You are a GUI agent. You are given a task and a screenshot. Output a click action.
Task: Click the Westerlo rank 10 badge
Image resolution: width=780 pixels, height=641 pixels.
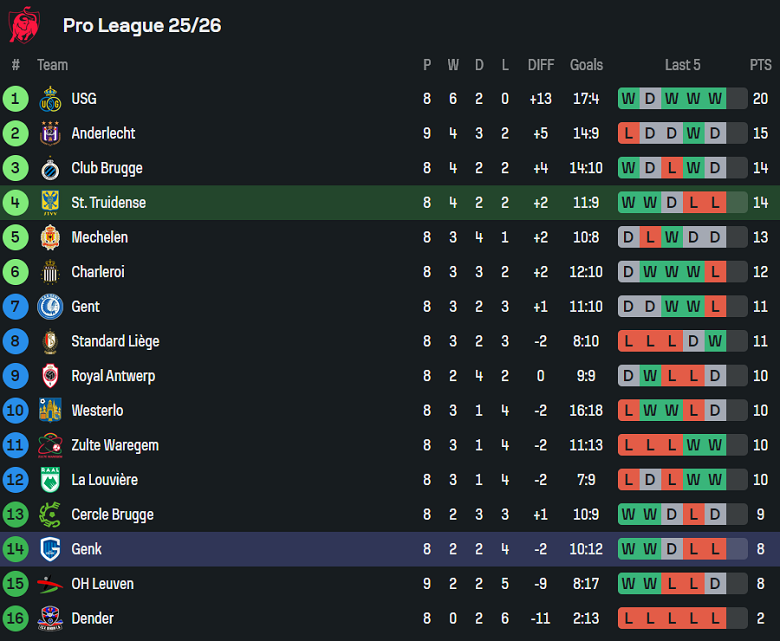(16, 411)
